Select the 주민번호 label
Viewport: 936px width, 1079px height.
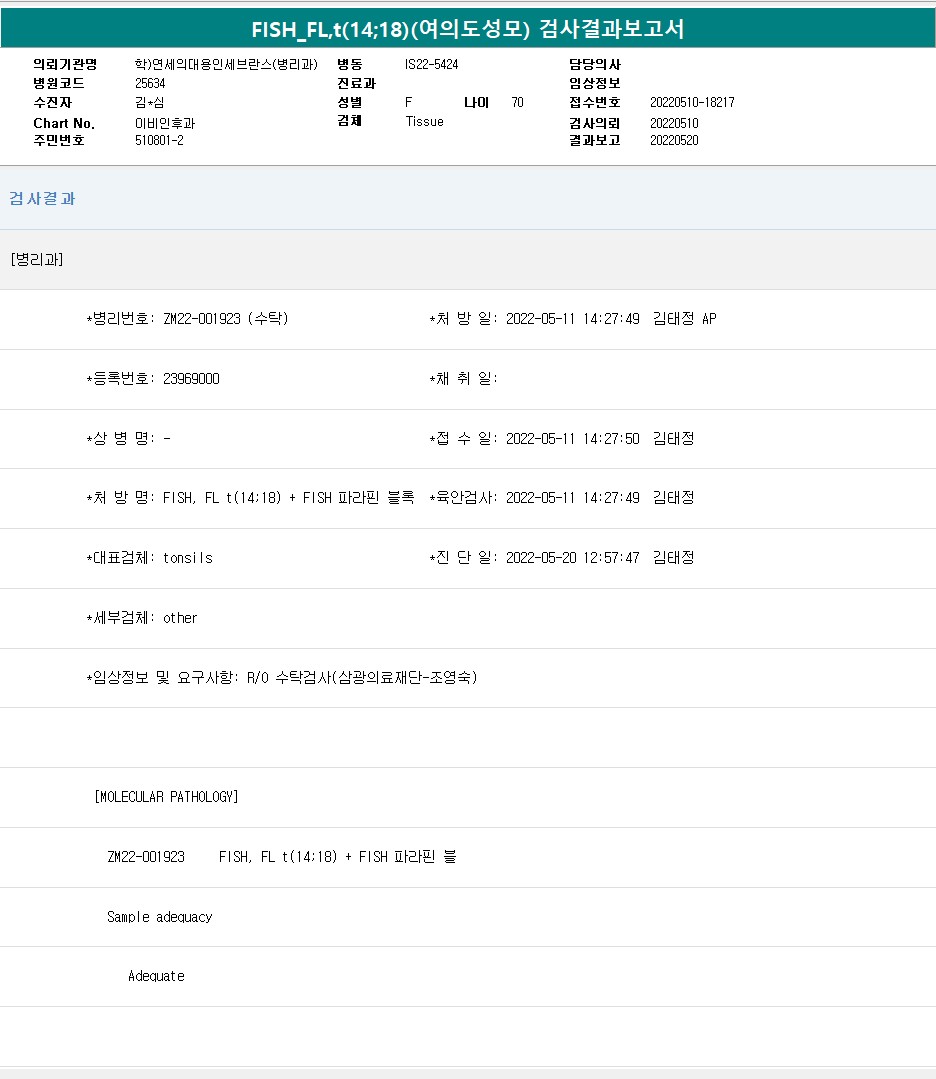point(59,140)
